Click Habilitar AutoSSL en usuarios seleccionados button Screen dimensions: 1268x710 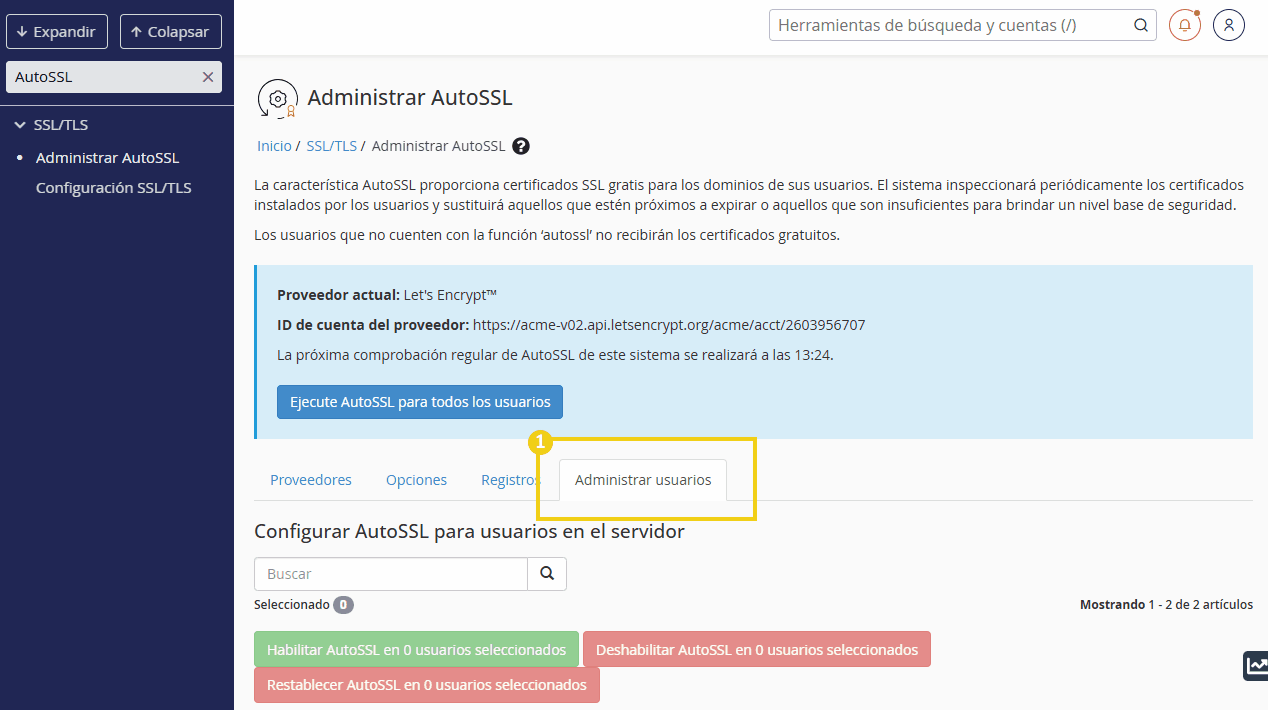click(416, 650)
